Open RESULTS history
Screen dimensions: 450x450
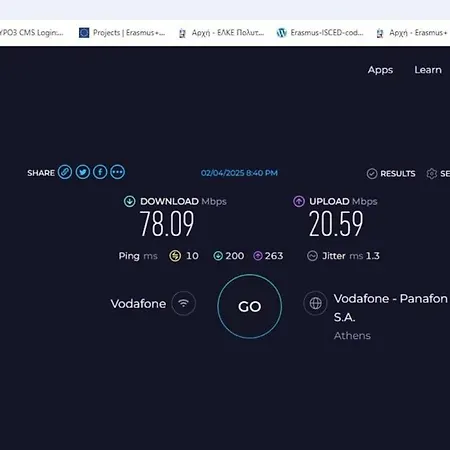click(391, 174)
